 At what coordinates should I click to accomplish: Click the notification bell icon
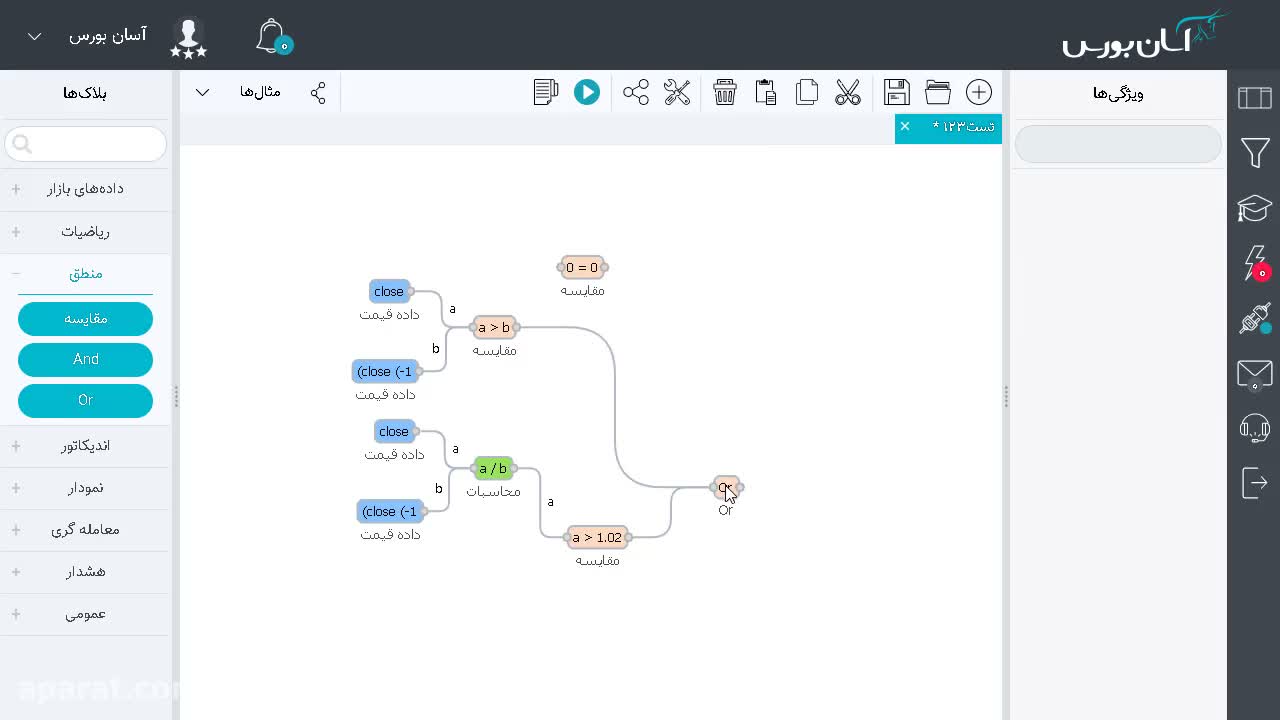(x=272, y=36)
